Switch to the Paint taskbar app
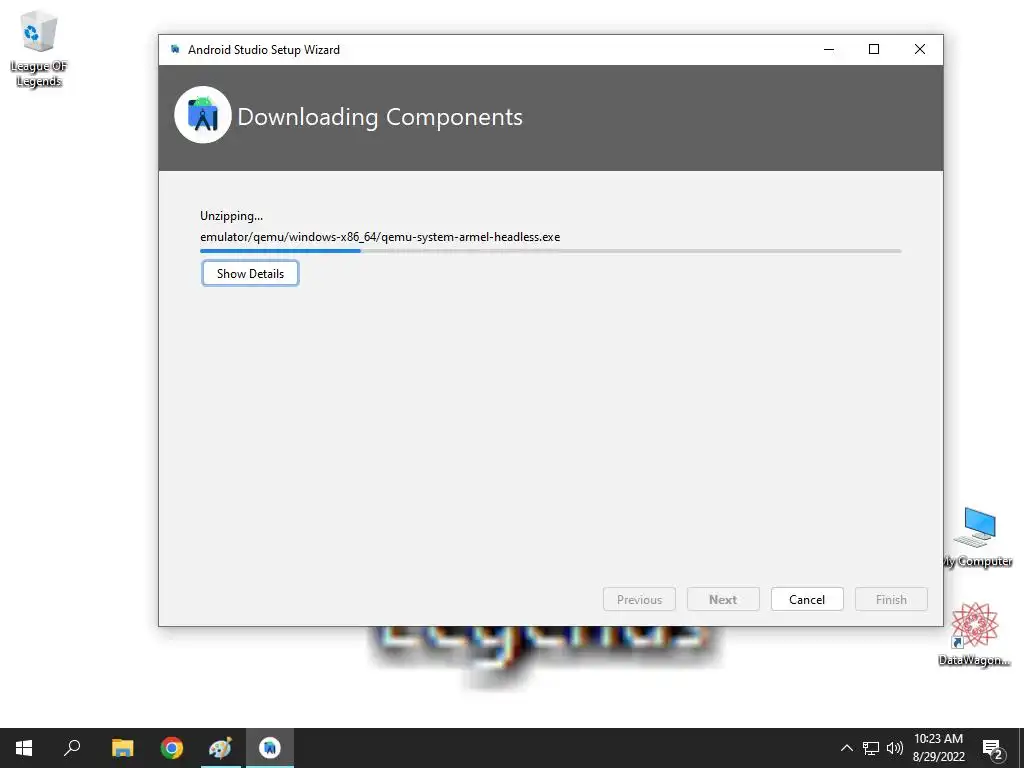 220,748
